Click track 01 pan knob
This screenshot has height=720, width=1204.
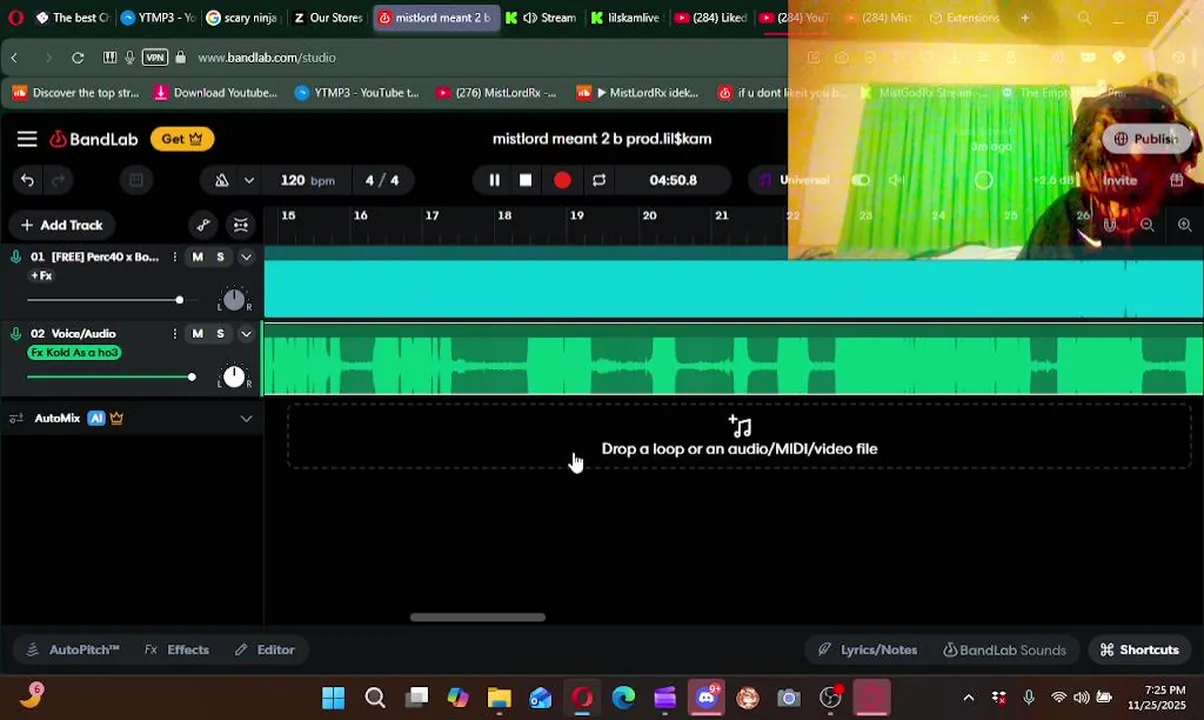(233, 299)
